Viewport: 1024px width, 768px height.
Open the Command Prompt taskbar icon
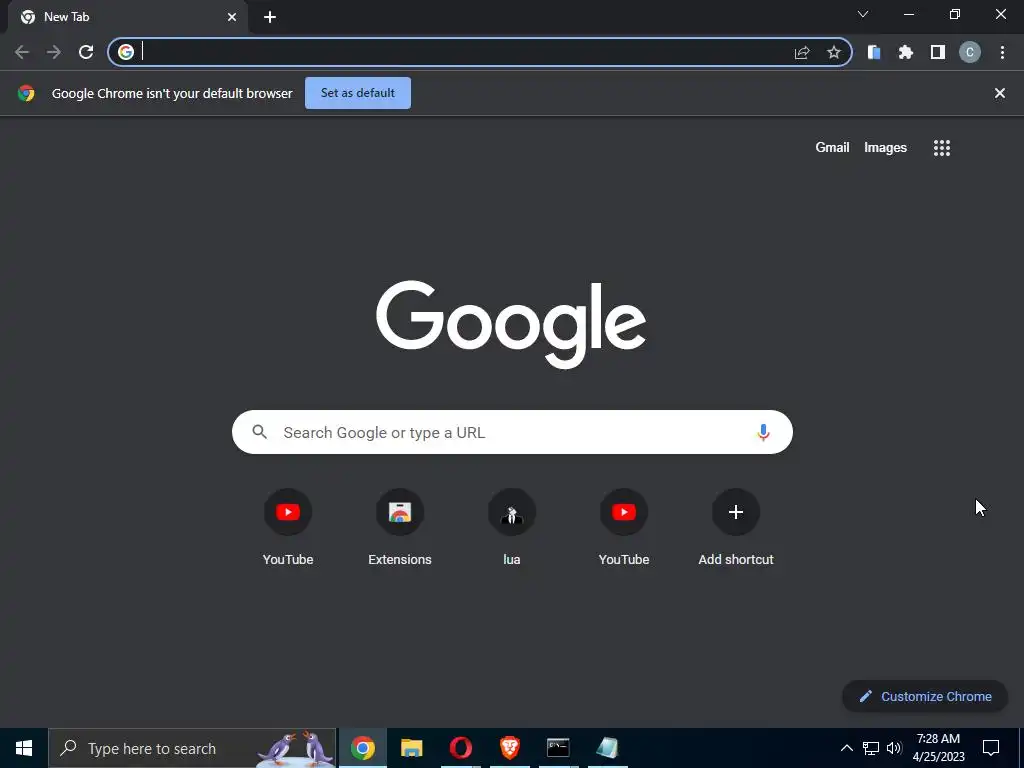point(558,748)
